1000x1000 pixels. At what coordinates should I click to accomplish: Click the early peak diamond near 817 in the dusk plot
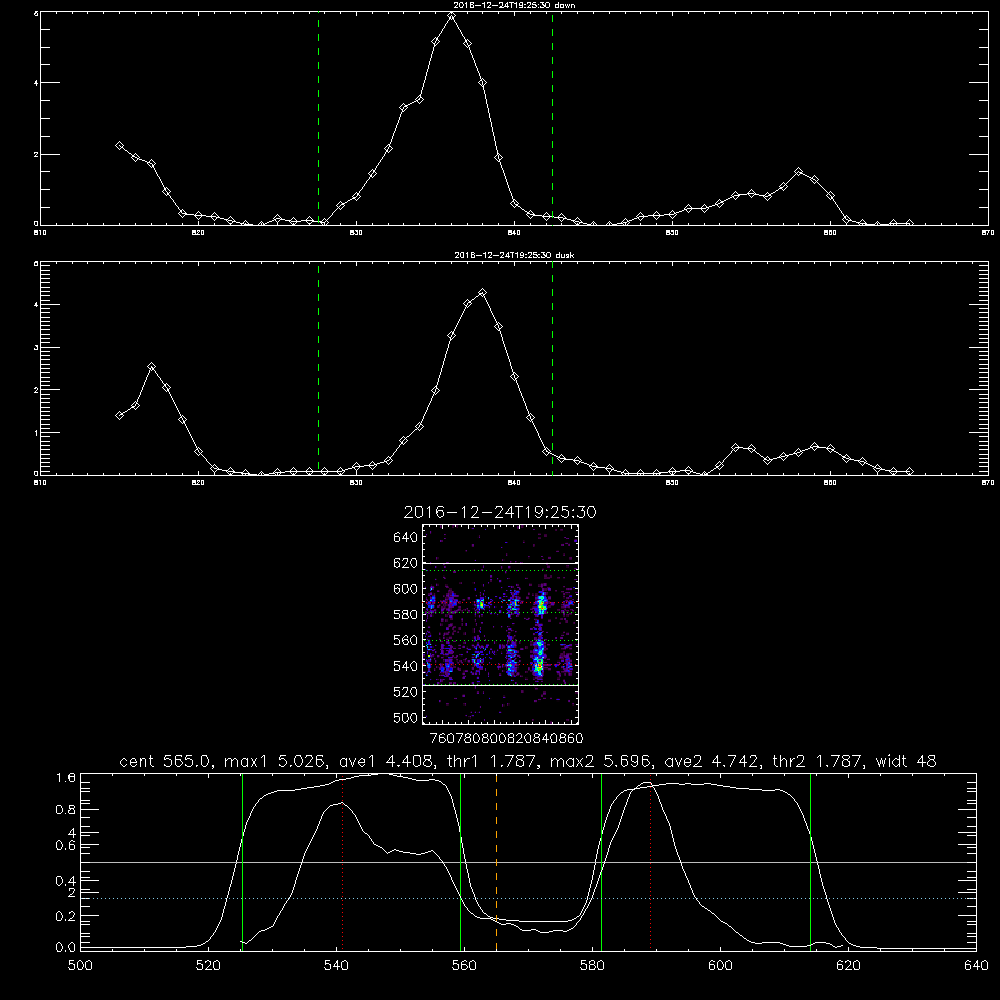coord(151,367)
